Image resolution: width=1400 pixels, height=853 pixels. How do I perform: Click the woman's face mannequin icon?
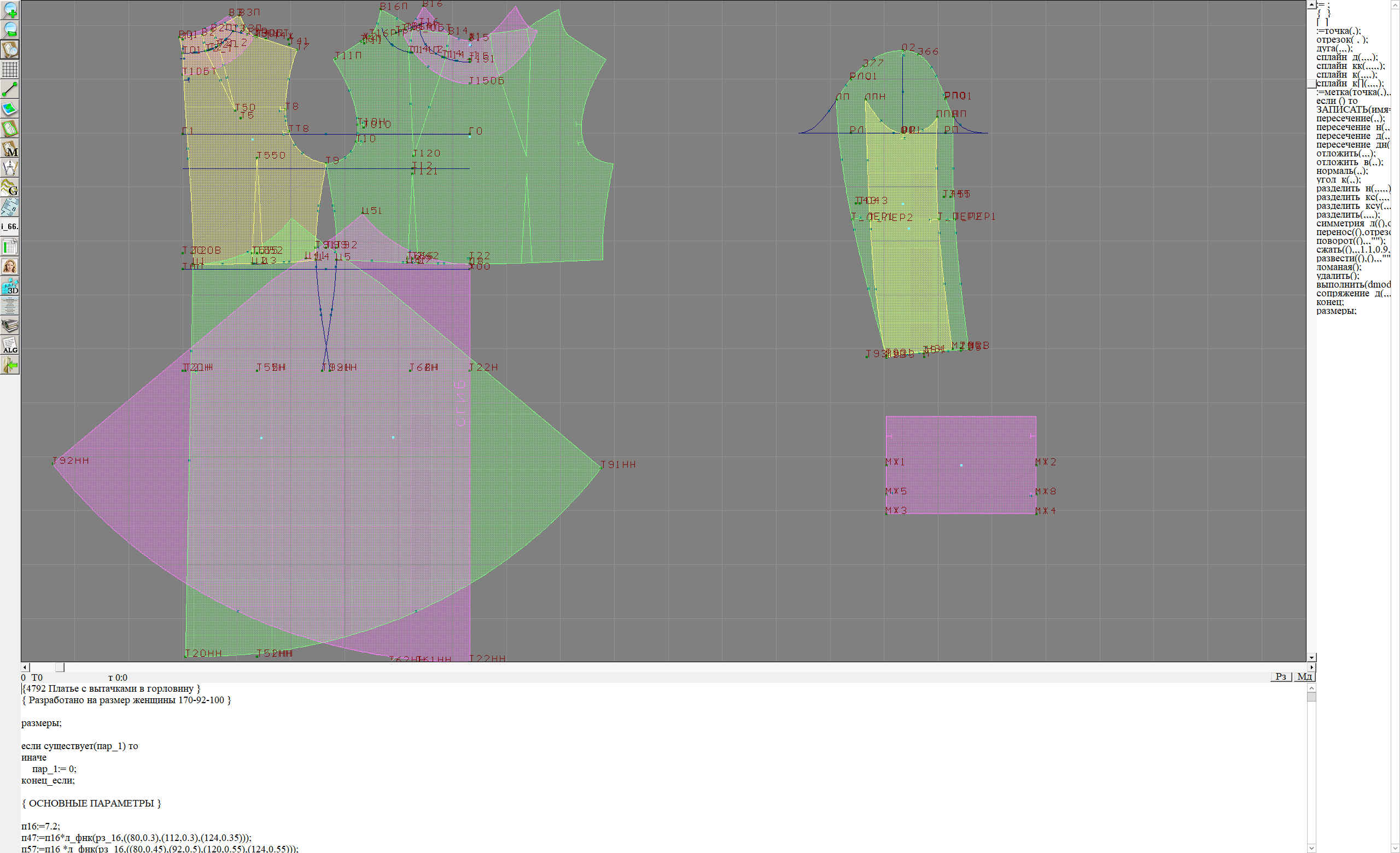point(10,266)
